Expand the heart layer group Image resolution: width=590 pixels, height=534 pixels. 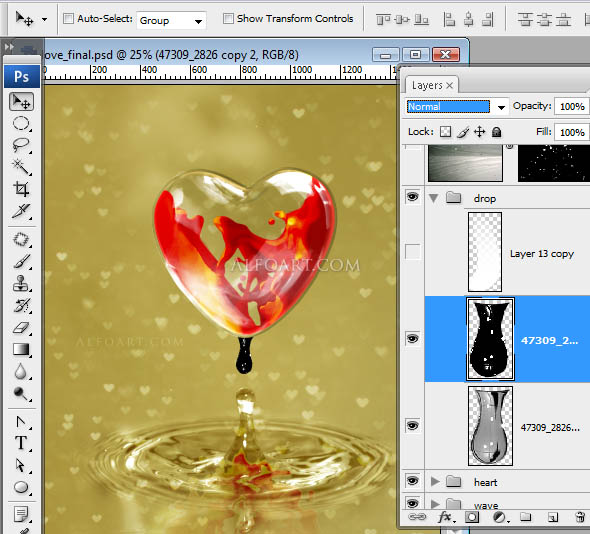pyautogui.click(x=435, y=481)
